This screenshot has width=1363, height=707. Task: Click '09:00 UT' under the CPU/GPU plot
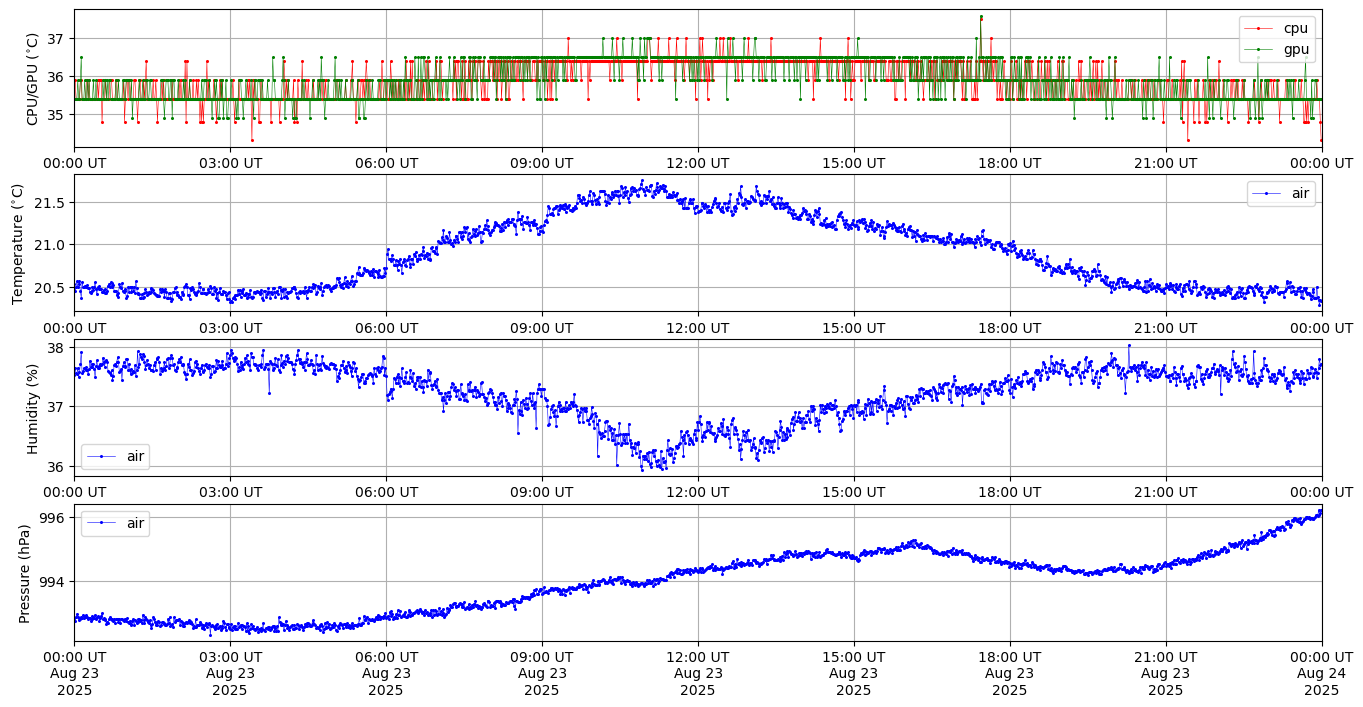[x=542, y=163]
